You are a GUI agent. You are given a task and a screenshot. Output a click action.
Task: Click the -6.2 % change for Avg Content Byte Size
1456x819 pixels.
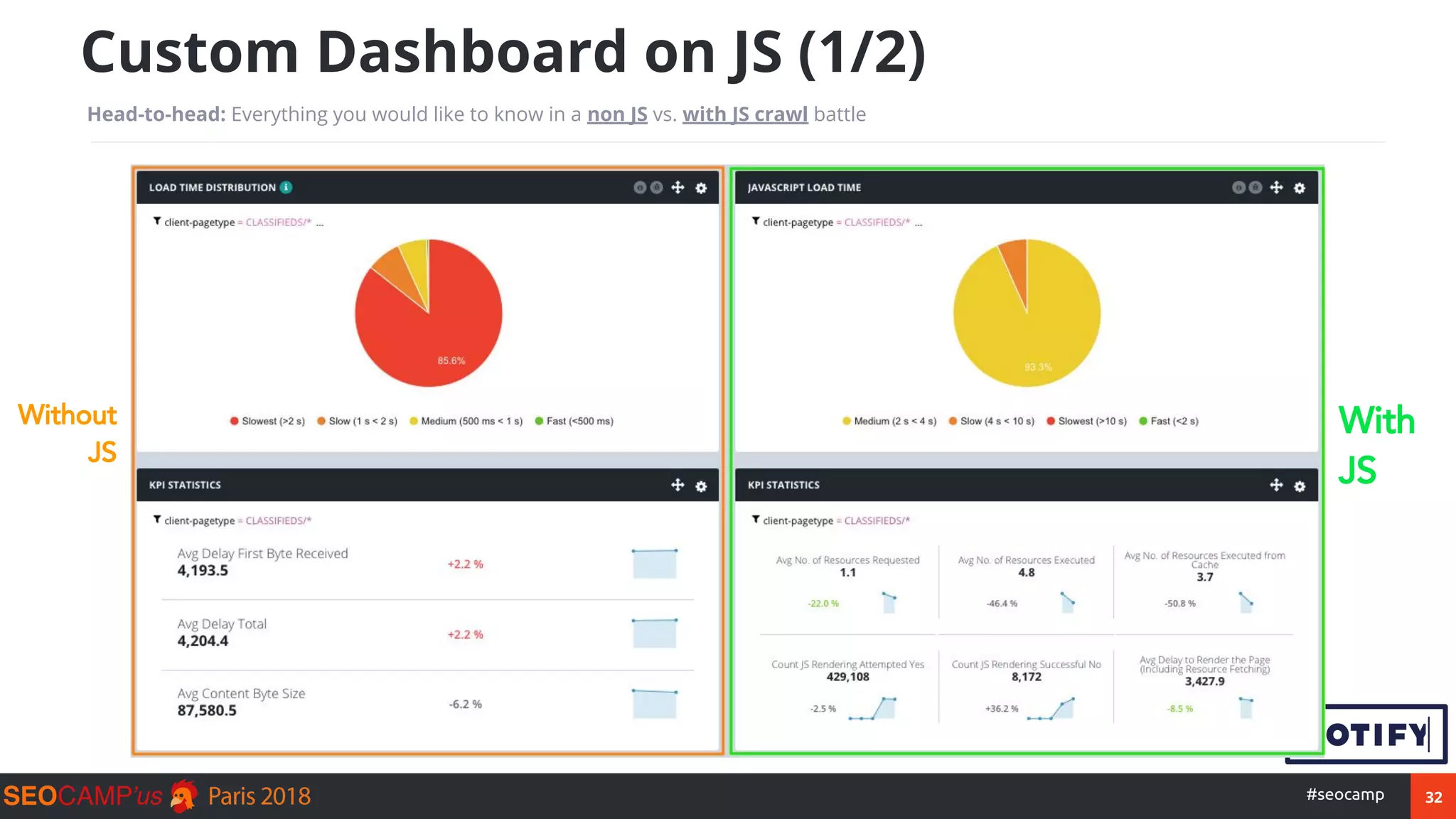click(466, 704)
